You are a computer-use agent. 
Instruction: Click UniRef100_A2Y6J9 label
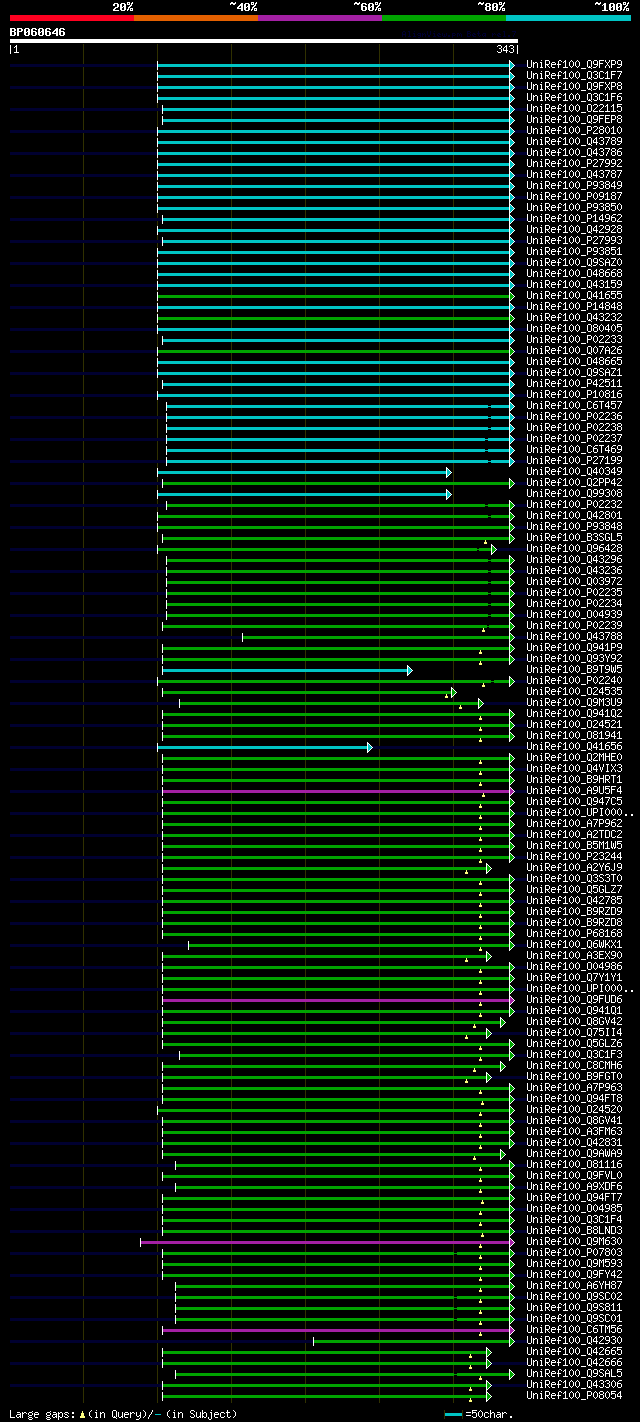click(574, 868)
